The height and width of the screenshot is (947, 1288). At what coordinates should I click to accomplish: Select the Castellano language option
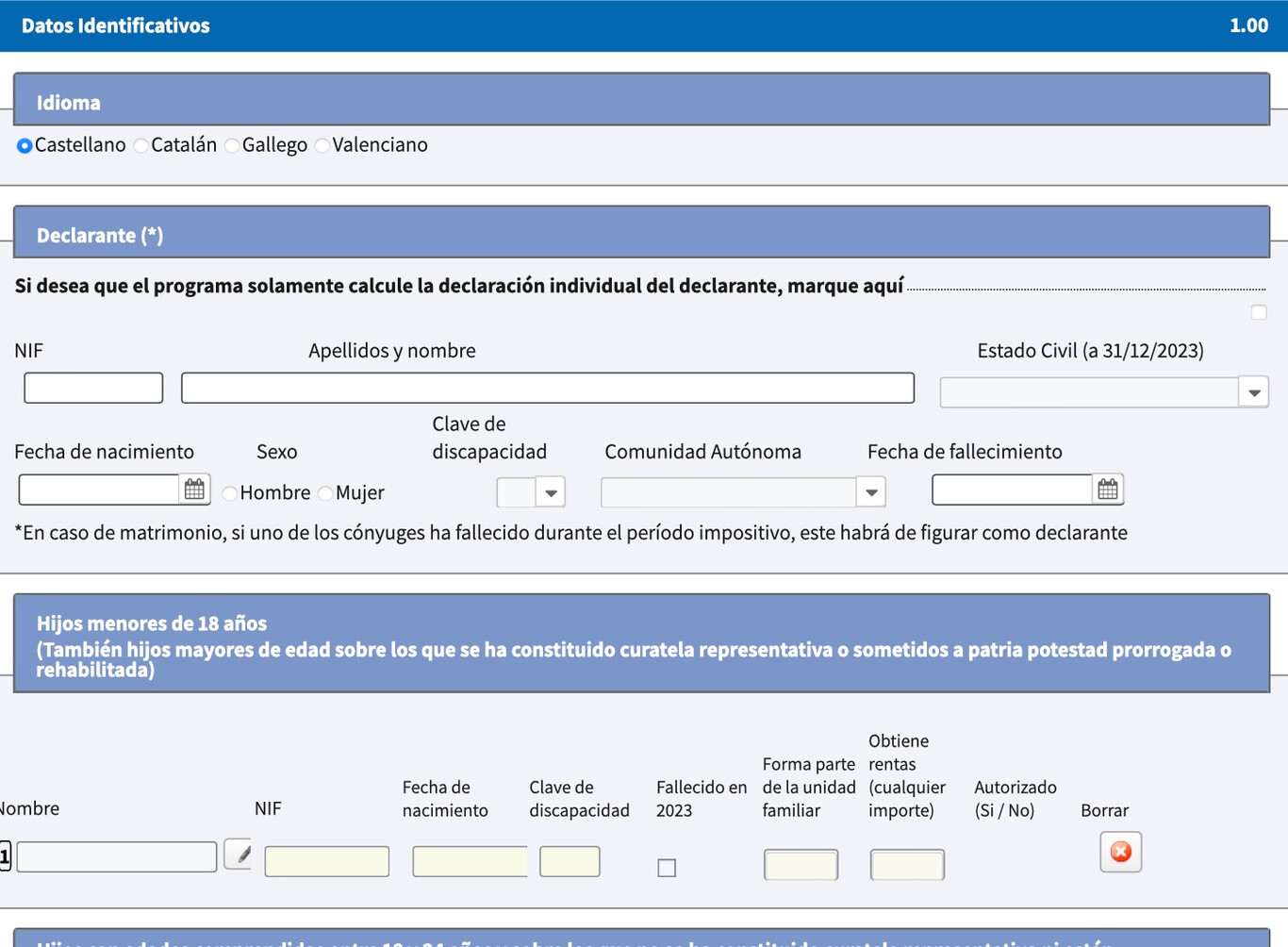coord(25,145)
